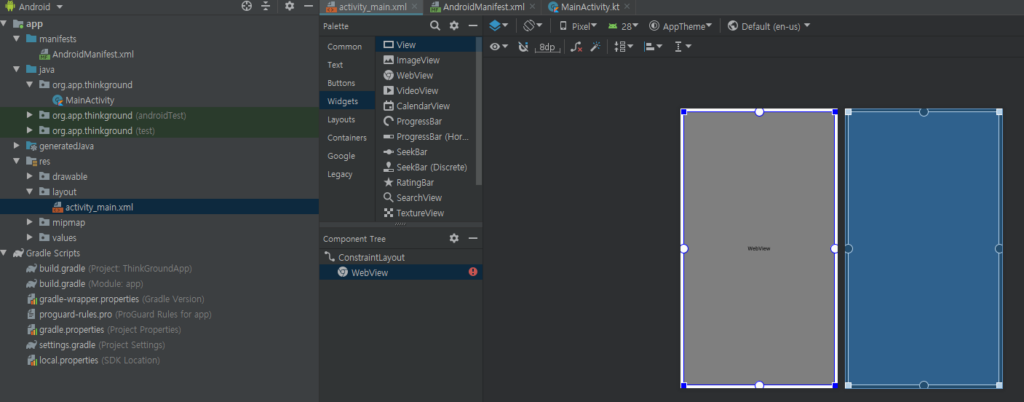
Task: Click the project scroll-from-source target icon
Action: coord(246,7)
